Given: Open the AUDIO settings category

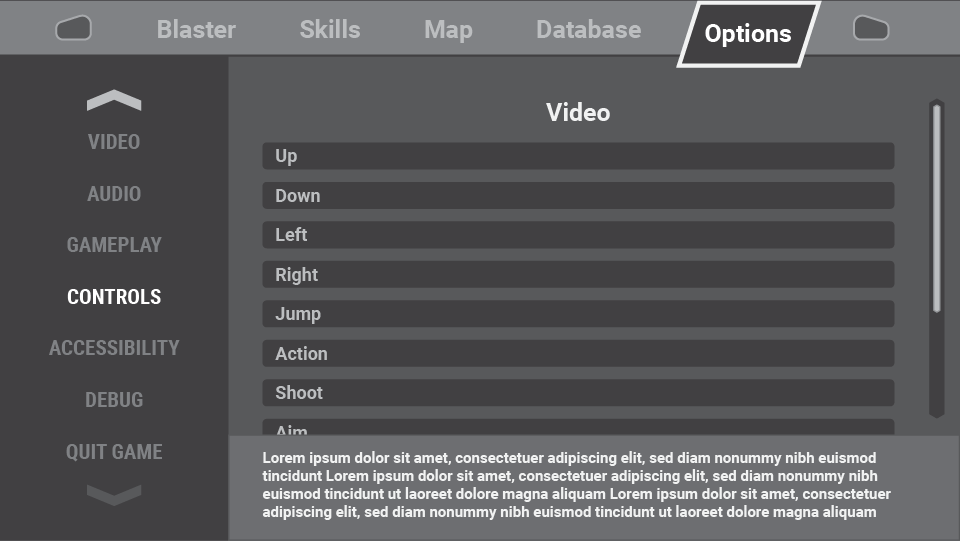Looking at the screenshot, I should pos(114,194).
